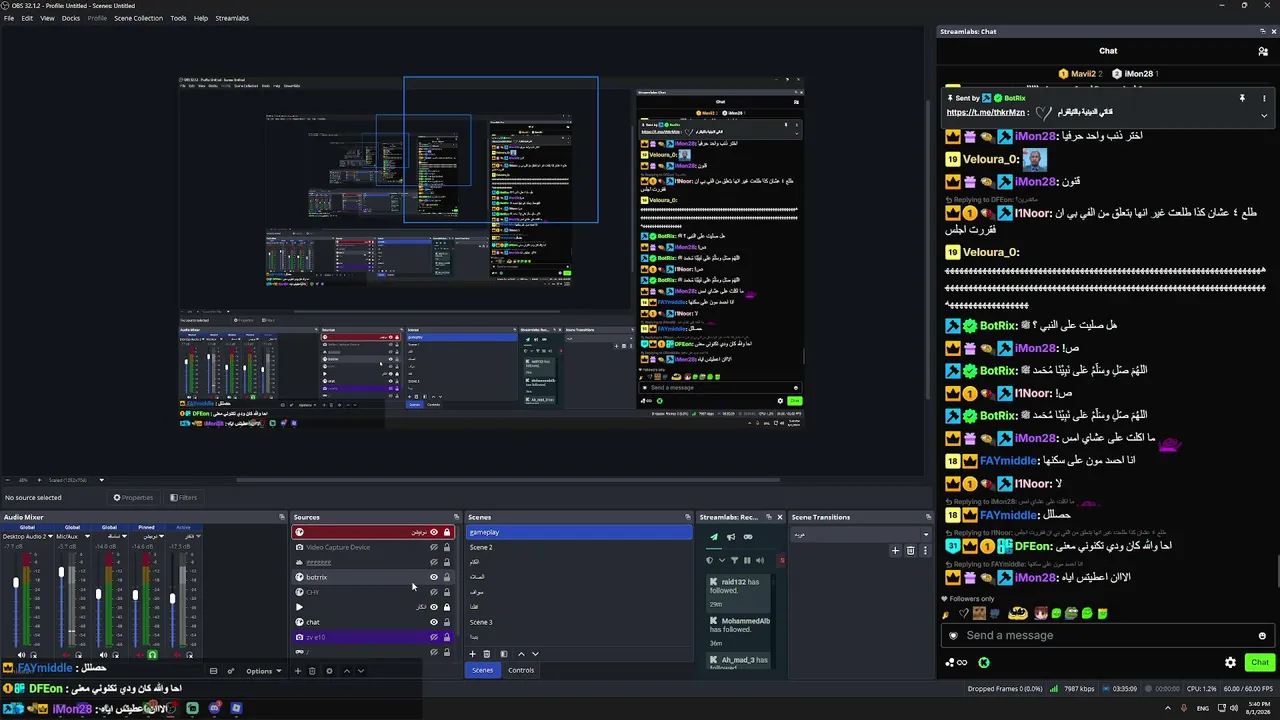Screen dimensions: 1280x720
Task: Open Desktop Audio 2 channel dropdown
Action: click(x=50, y=536)
